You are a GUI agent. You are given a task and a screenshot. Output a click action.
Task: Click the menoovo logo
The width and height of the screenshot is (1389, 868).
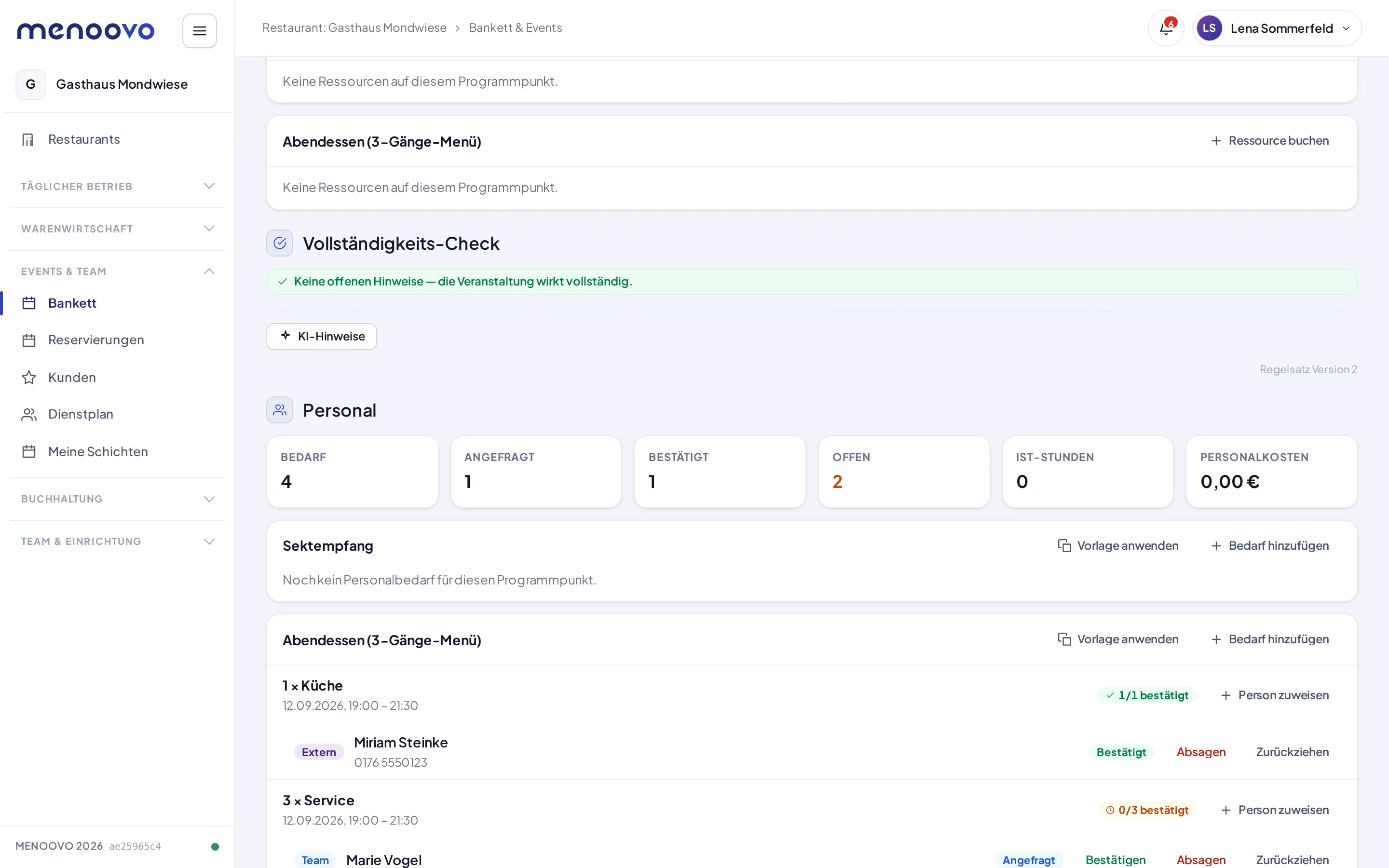coord(85,30)
